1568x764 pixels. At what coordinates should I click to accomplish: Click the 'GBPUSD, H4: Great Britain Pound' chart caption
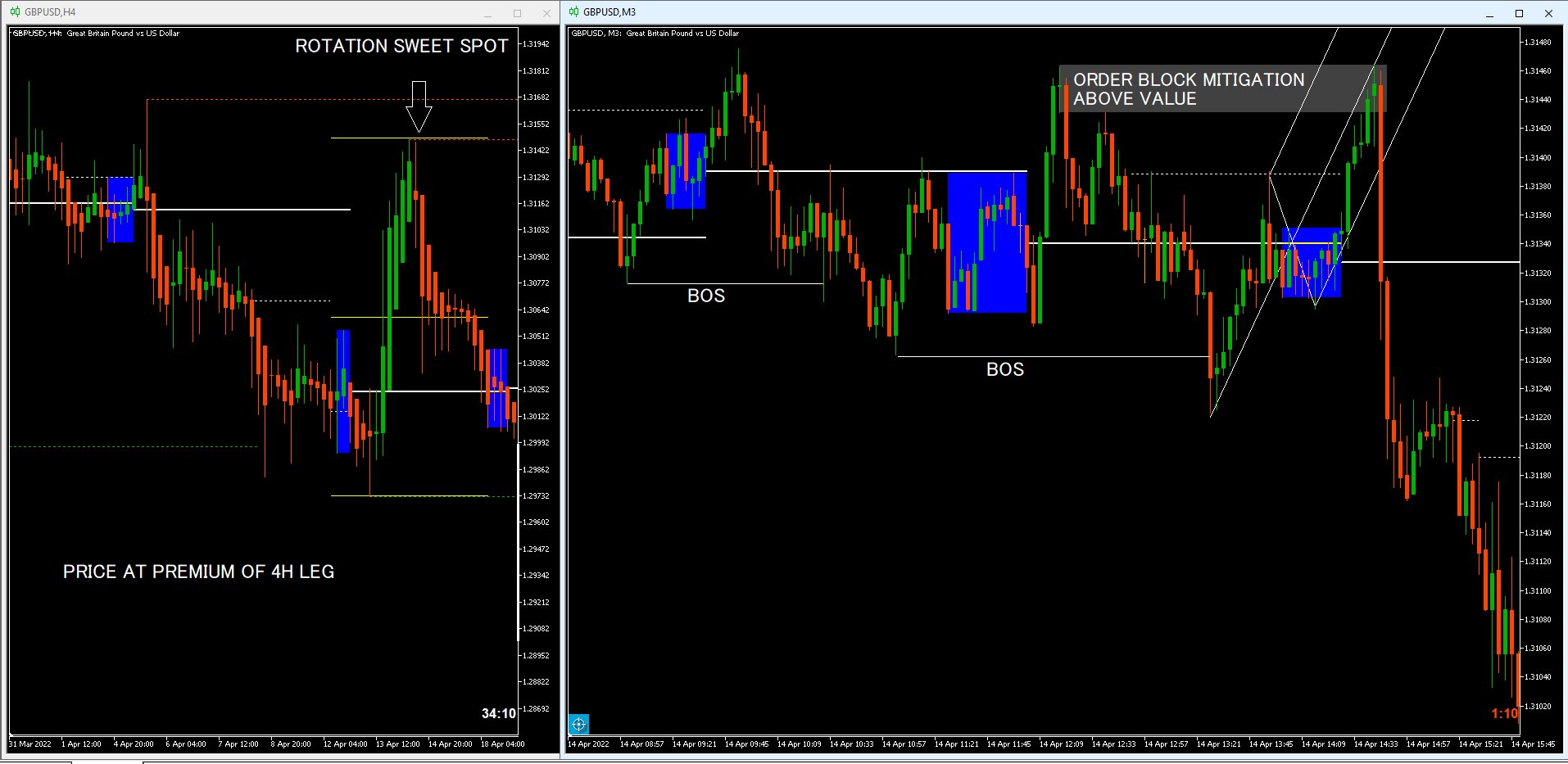[x=97, y=34]
